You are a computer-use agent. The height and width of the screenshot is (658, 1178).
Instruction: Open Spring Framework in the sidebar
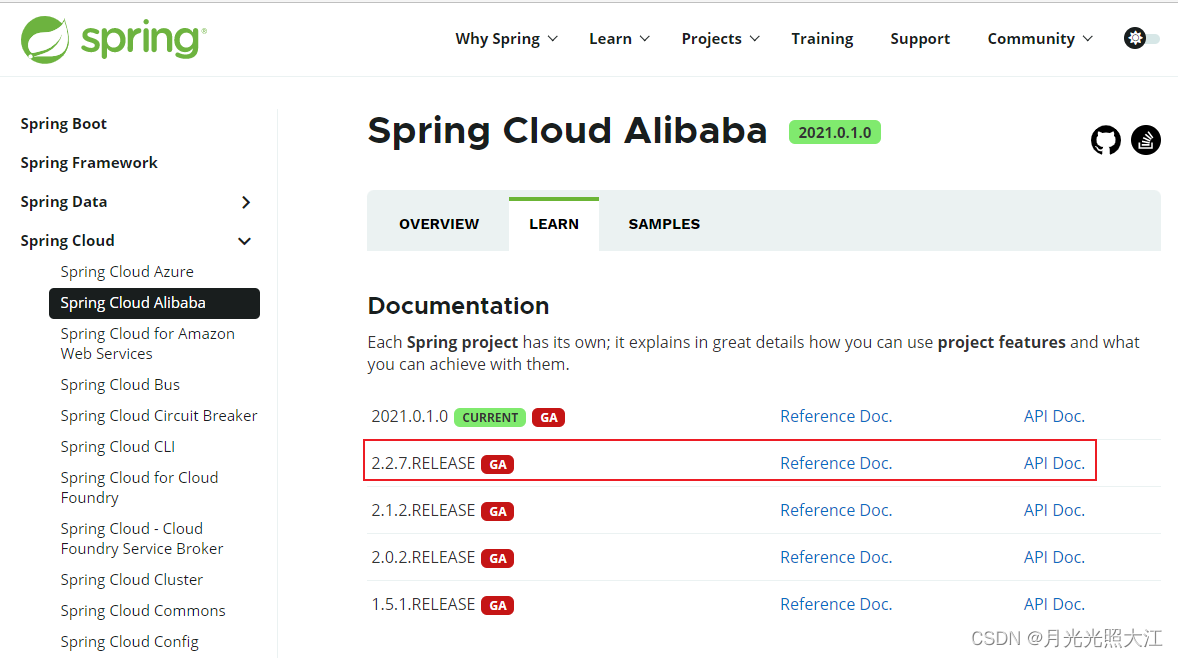coord(89,163)
